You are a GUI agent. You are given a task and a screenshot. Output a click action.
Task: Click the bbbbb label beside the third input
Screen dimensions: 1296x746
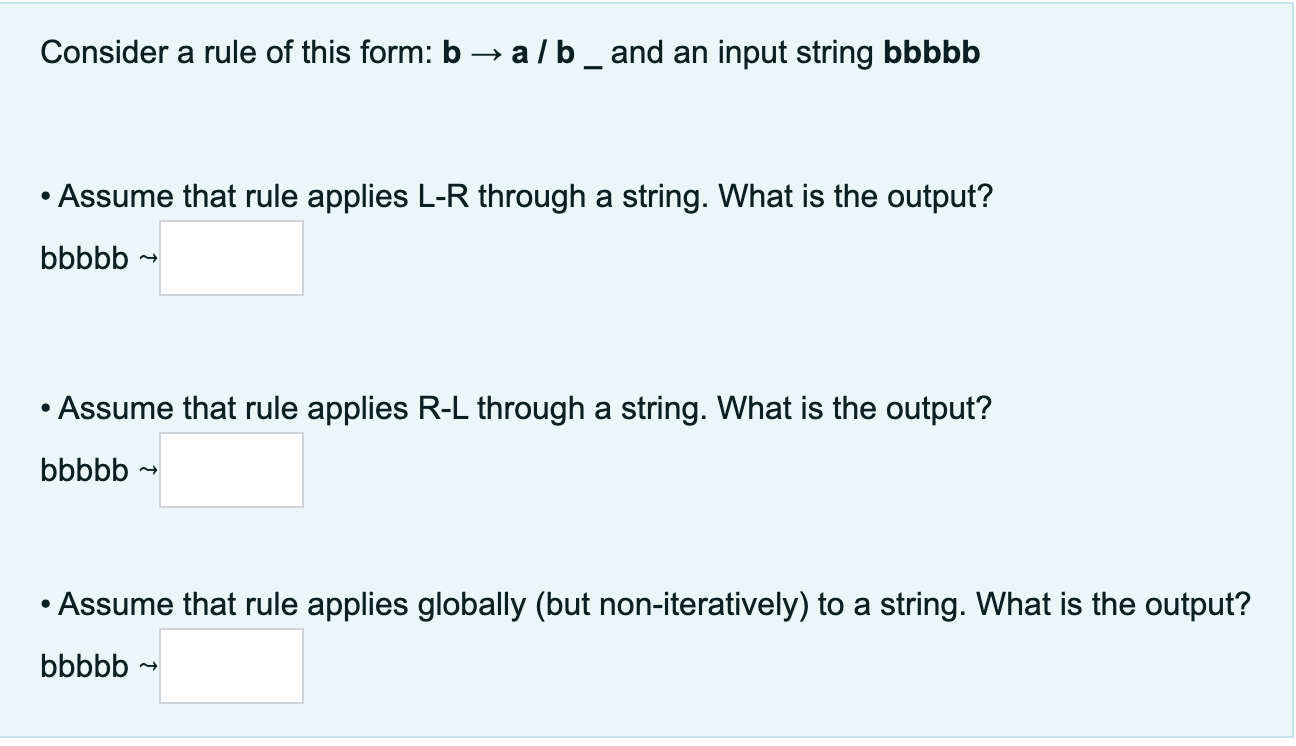tap(85, 667)
